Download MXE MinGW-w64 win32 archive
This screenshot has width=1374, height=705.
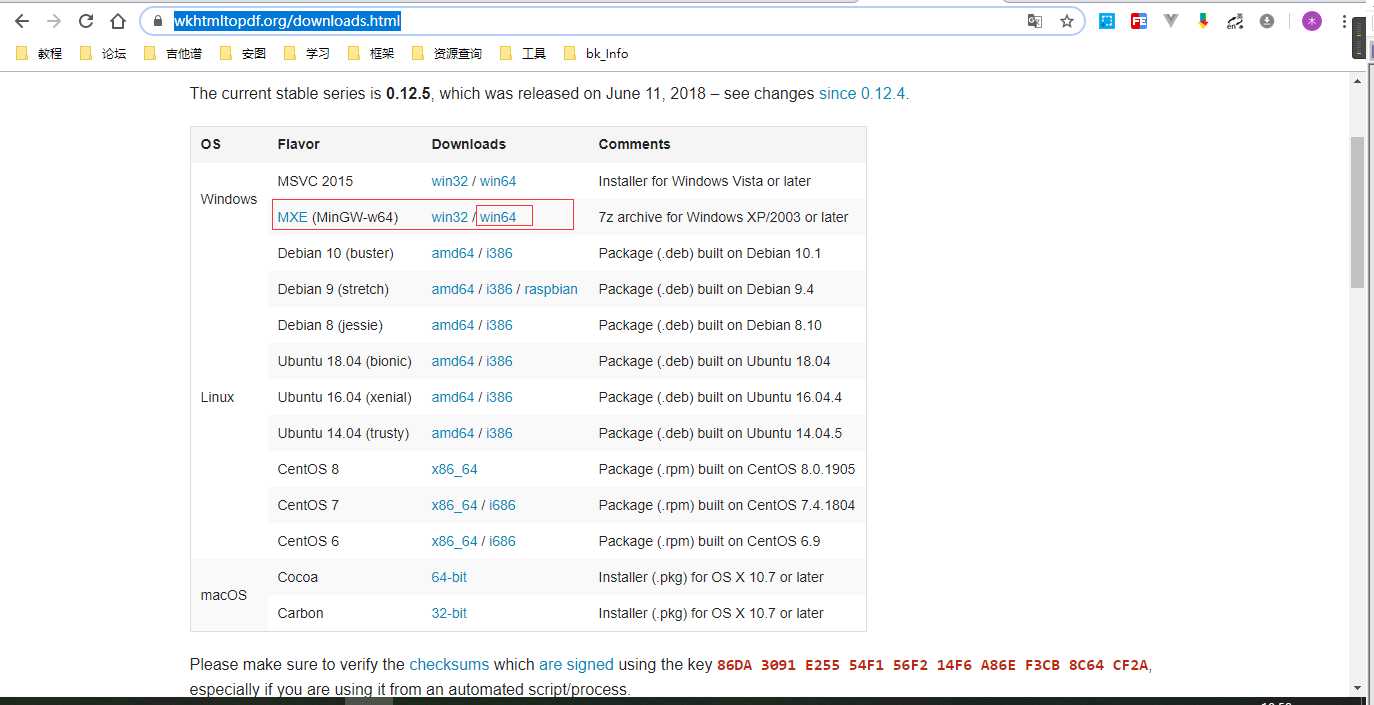point(450,217)
